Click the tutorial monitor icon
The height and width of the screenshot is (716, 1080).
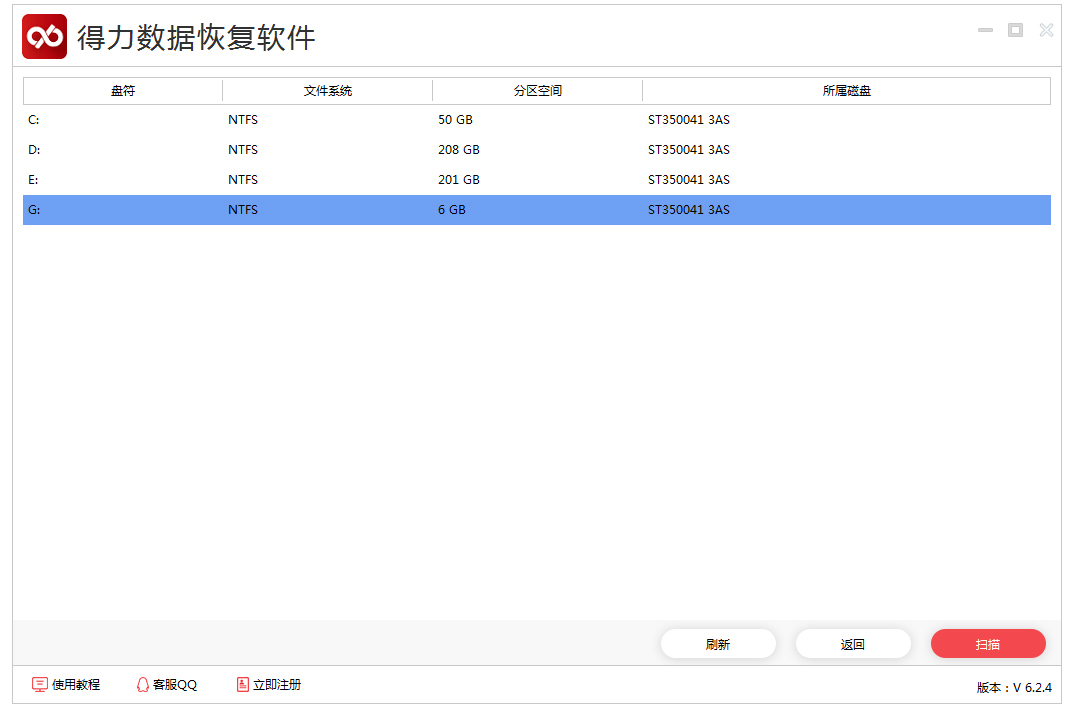click(40, 685)
